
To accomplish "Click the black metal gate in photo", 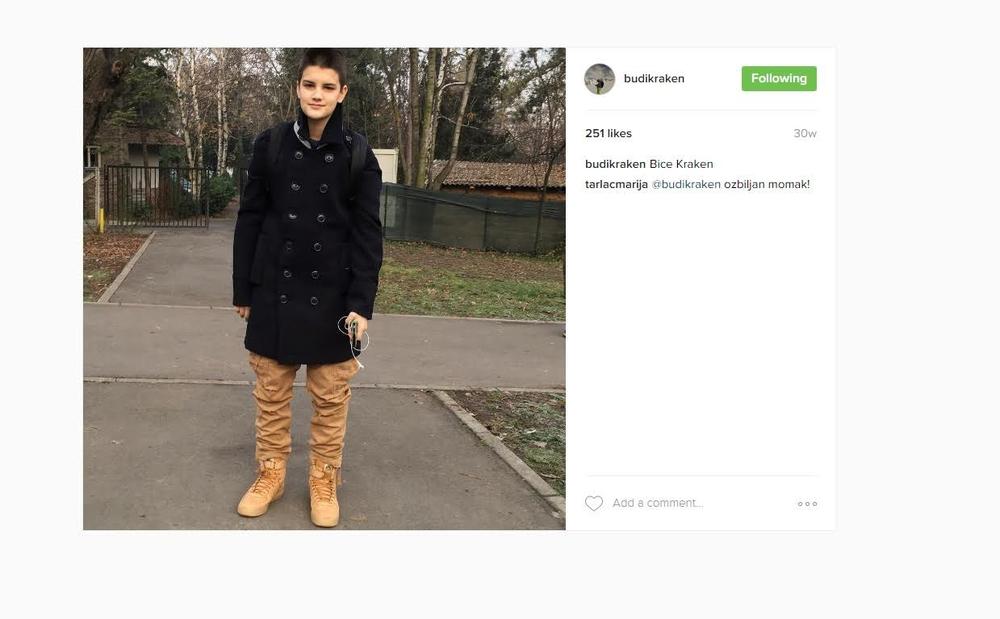I will [156, 196].
